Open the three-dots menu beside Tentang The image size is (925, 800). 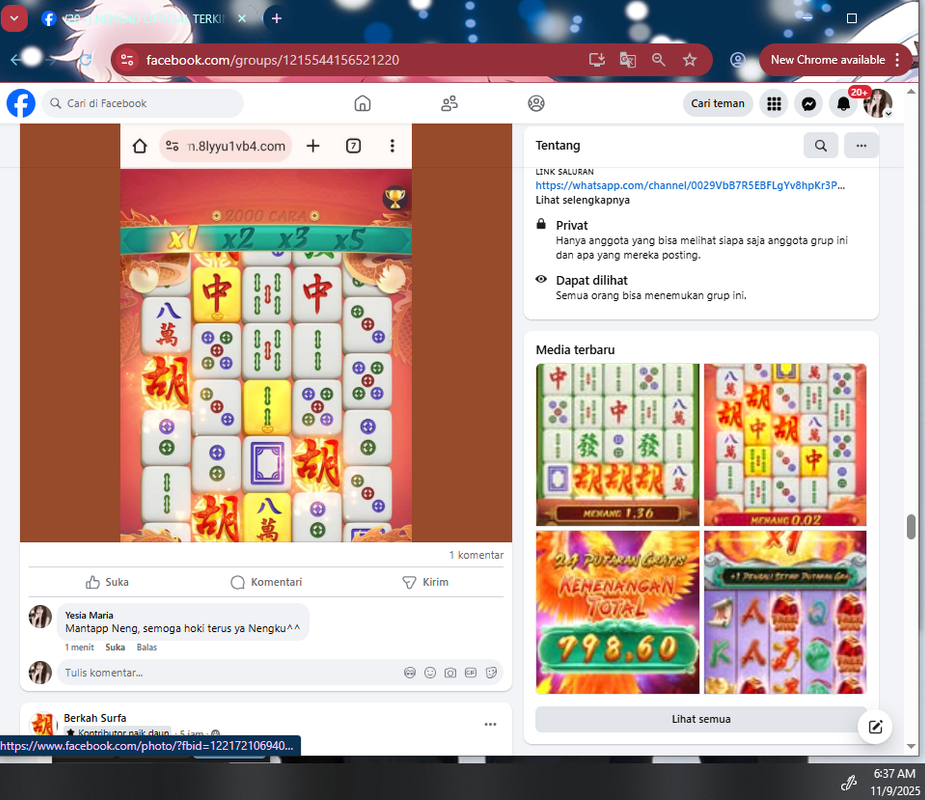point(861,145)
